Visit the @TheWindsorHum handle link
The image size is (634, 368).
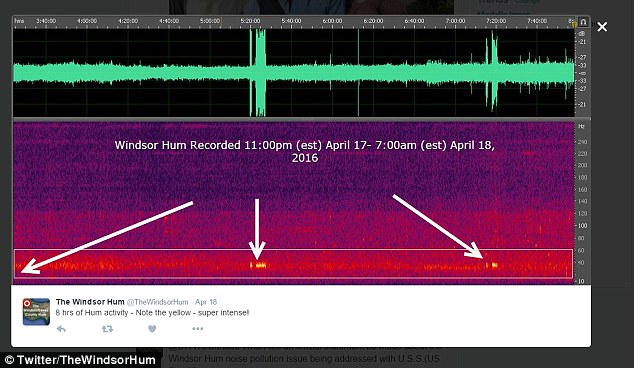point(158,302)
